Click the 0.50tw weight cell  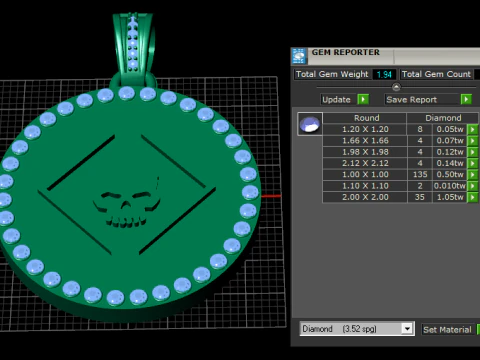[x=450, y=175]
